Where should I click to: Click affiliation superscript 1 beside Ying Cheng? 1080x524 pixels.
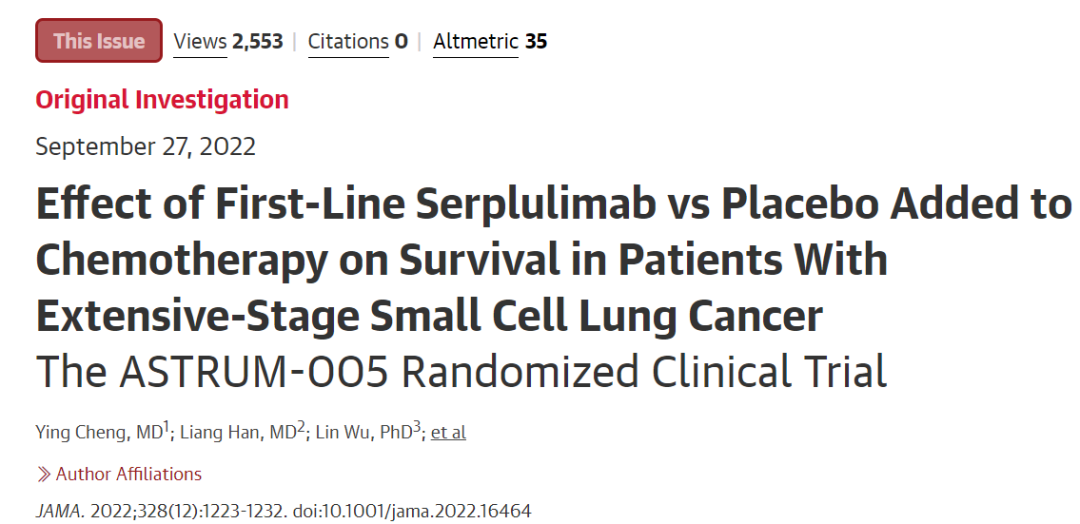(166, 427)
